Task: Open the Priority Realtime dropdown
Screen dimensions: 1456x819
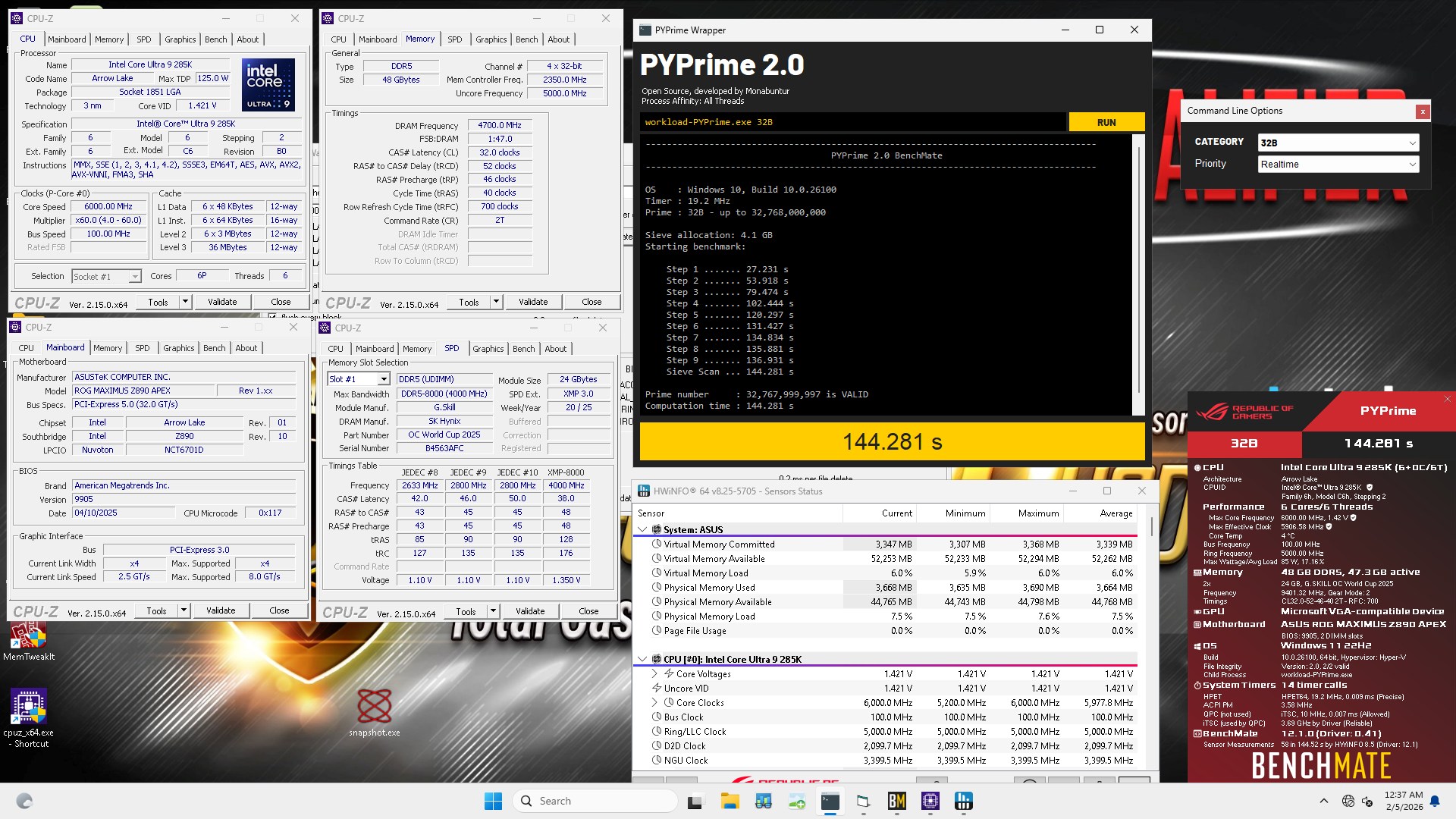Action: pyautogui.click(x=1338, y=164)
